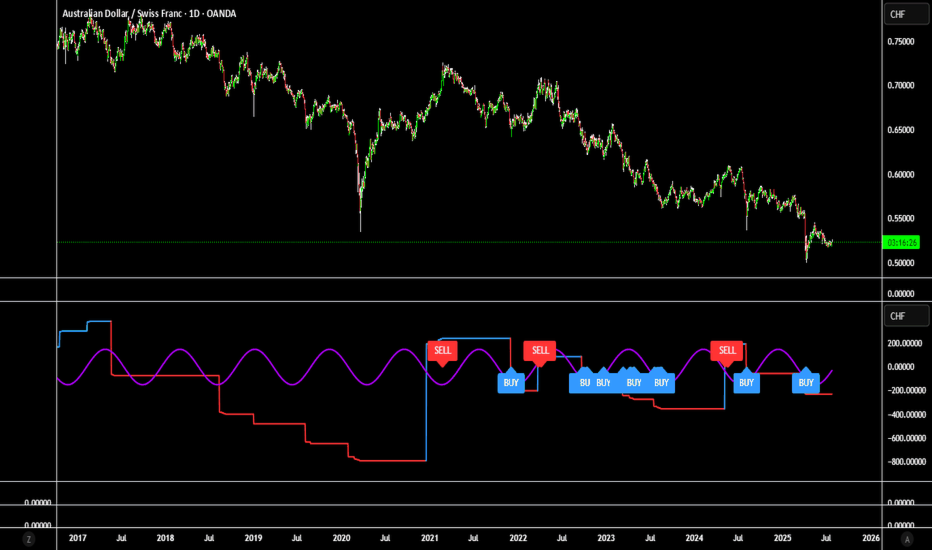Toggle the A auto-scale button at bottom-right
The width and height of the screenshot is (932, 550).
click(906, 539)
